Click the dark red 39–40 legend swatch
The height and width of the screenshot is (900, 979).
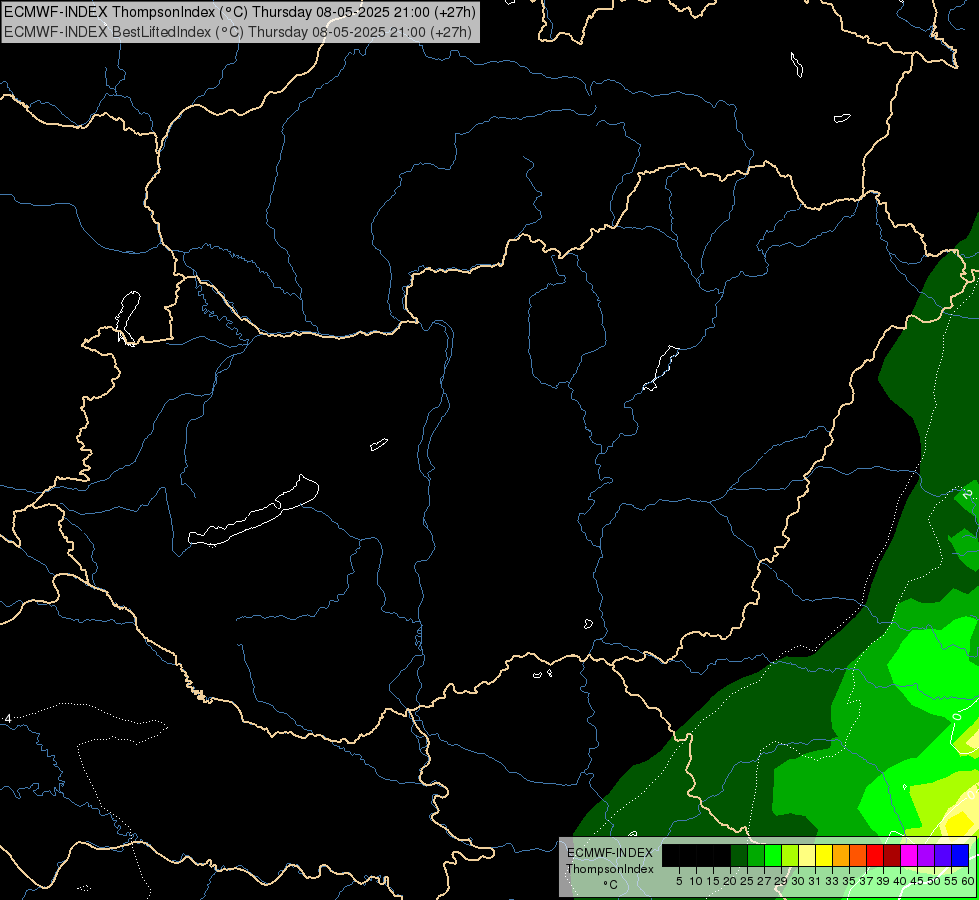pos(892,855)
